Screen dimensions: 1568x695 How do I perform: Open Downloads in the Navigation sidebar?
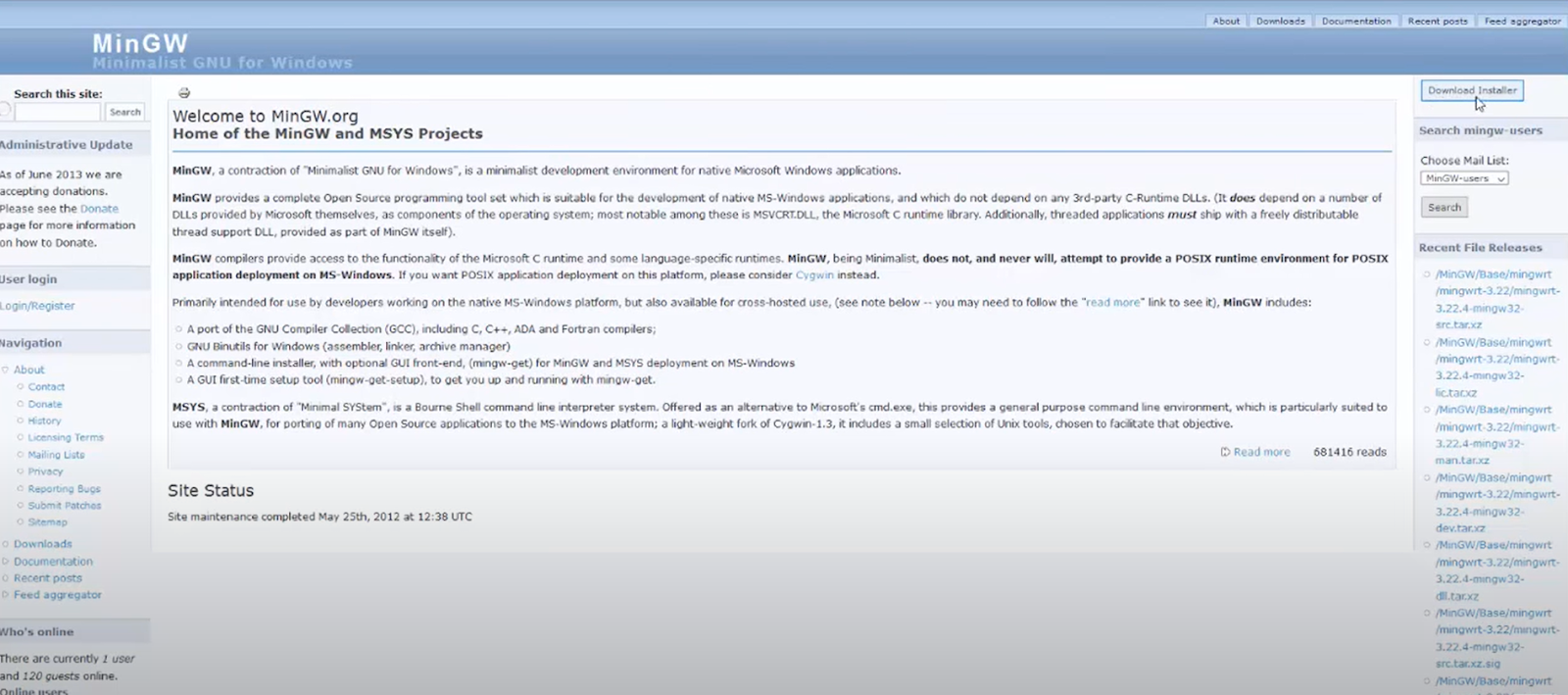(43, 544)
